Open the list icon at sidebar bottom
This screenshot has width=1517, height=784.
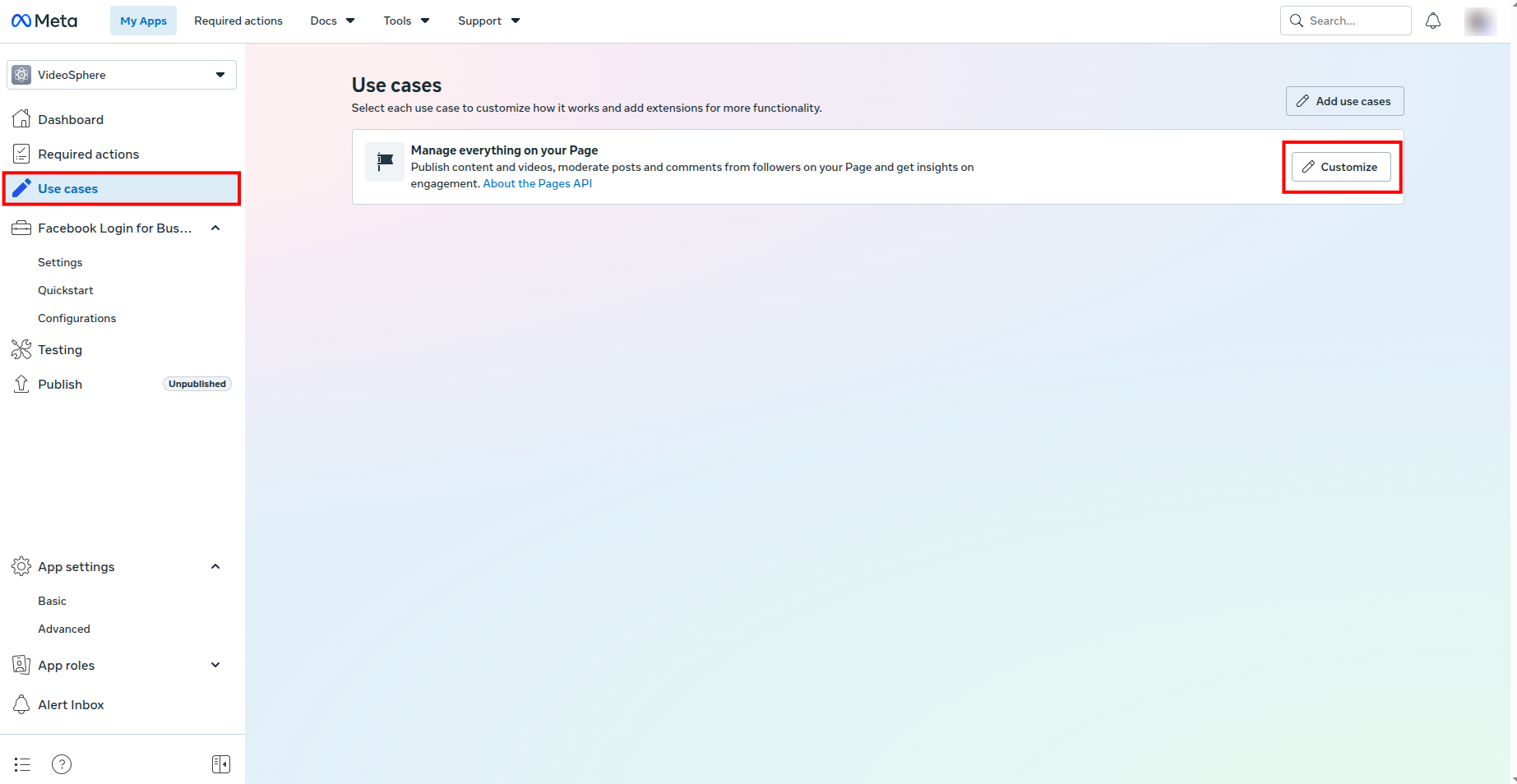pos(22,764)
